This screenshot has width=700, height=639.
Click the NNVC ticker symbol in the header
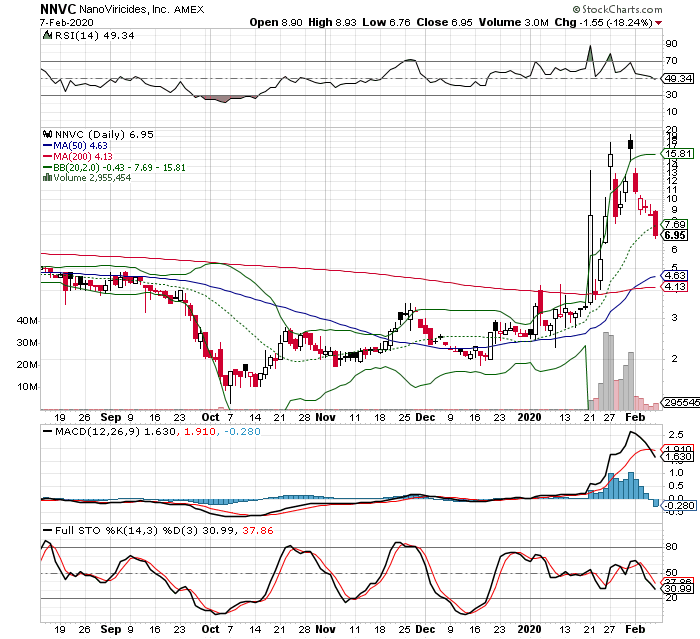pyautogui.click(x=58, y=9)
